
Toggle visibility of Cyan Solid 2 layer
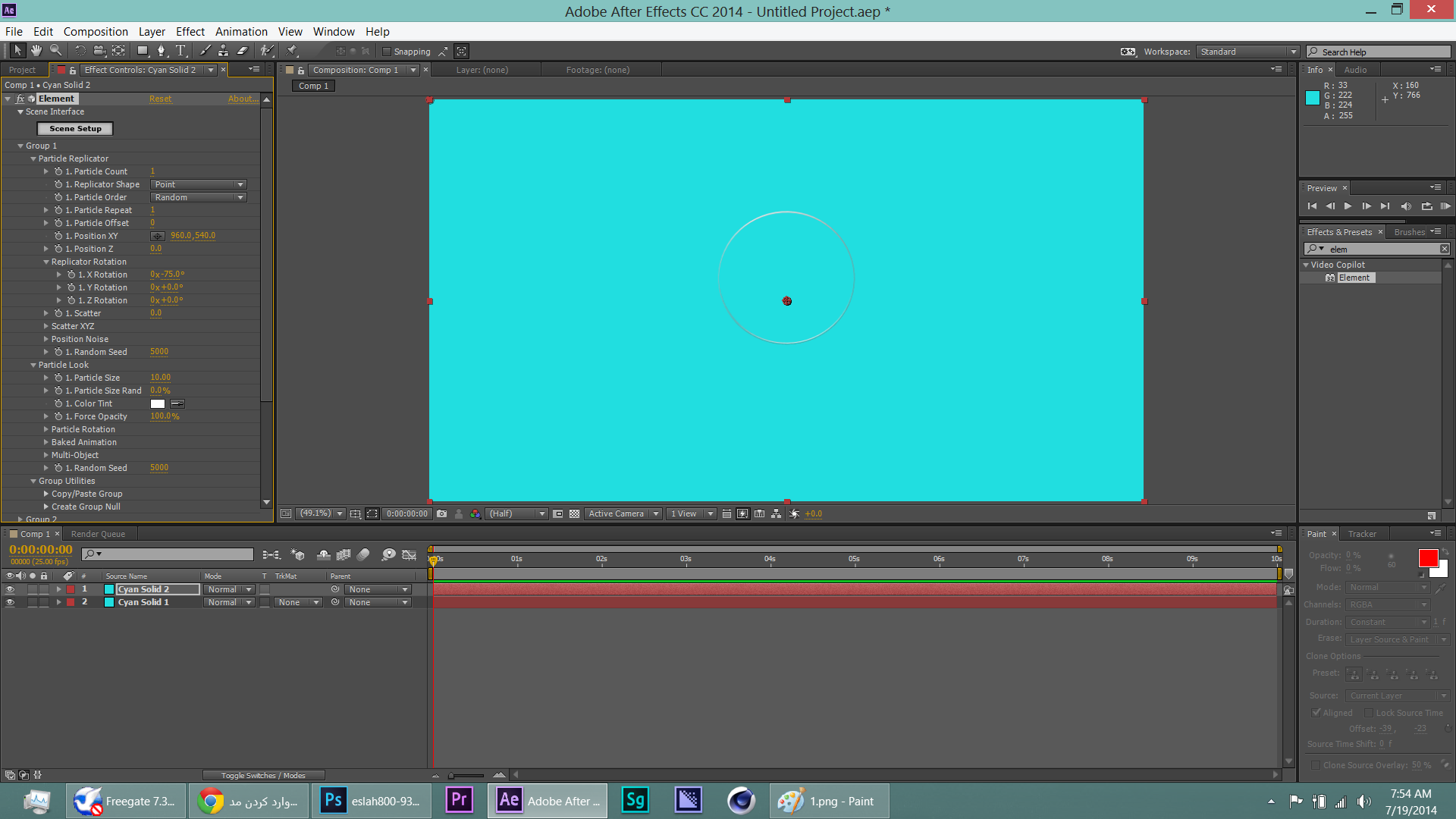[x=10, y=589]
